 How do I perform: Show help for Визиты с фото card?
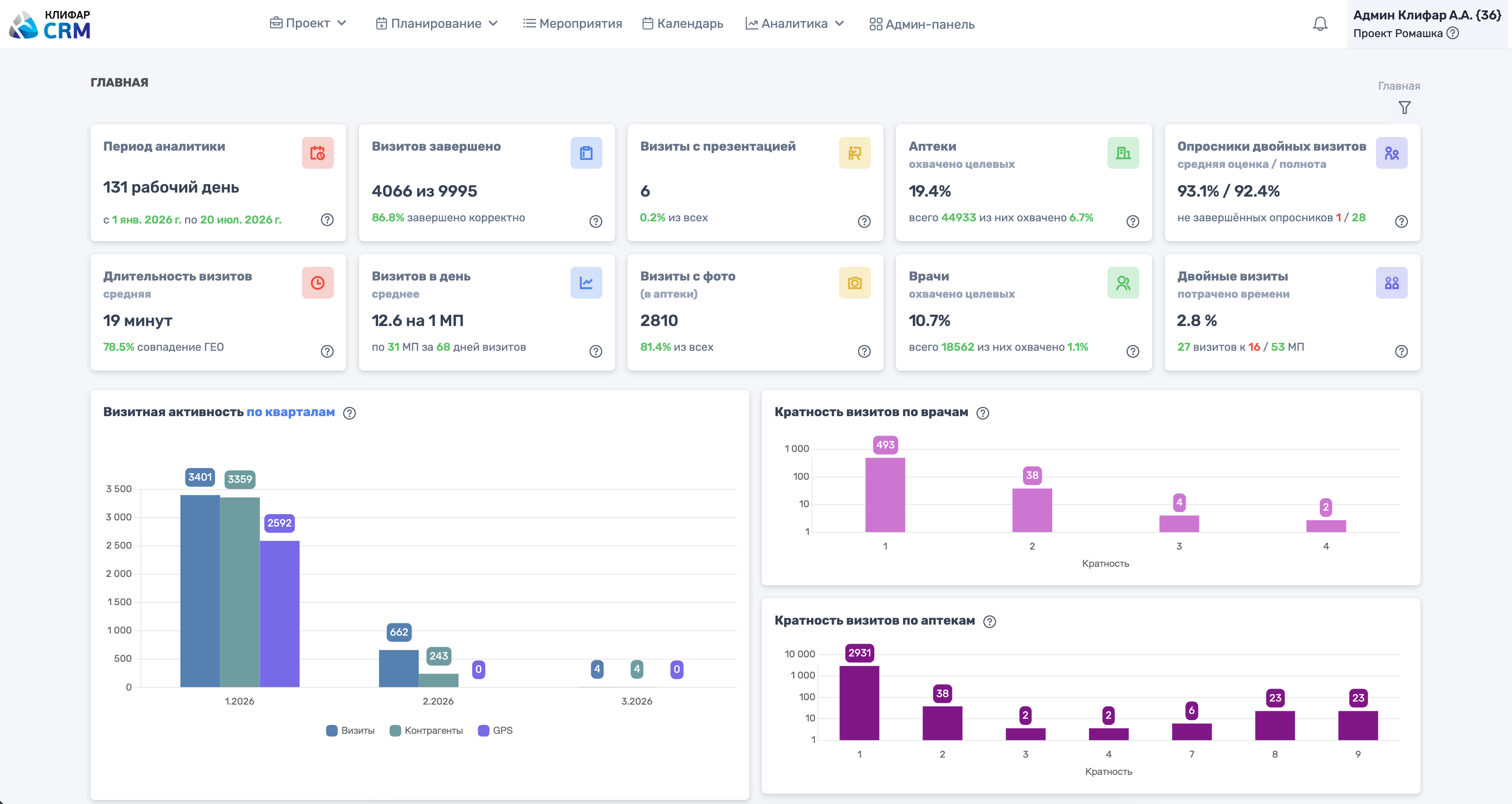(x=864, y=351)
